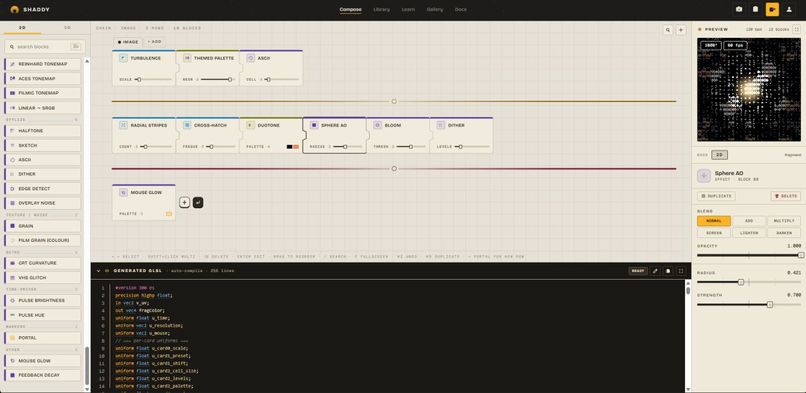Click the Themed Palette block icon
806x393 pixels.
(187, 58)
